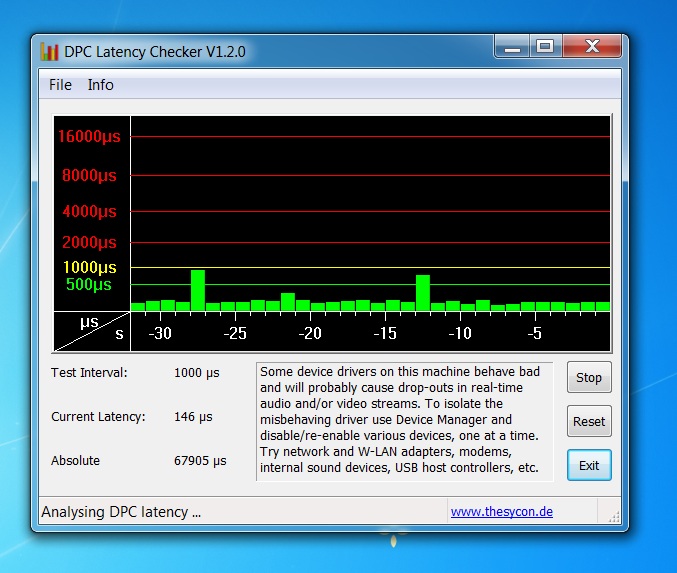Open the Info menu
The image size is (677, 573).
101,85
